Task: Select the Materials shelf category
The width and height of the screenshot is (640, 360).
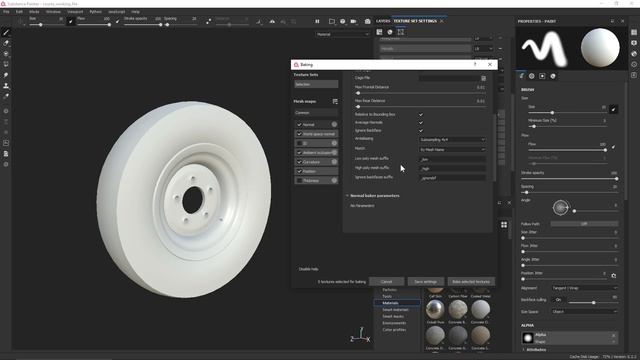Action: point(397,303)
